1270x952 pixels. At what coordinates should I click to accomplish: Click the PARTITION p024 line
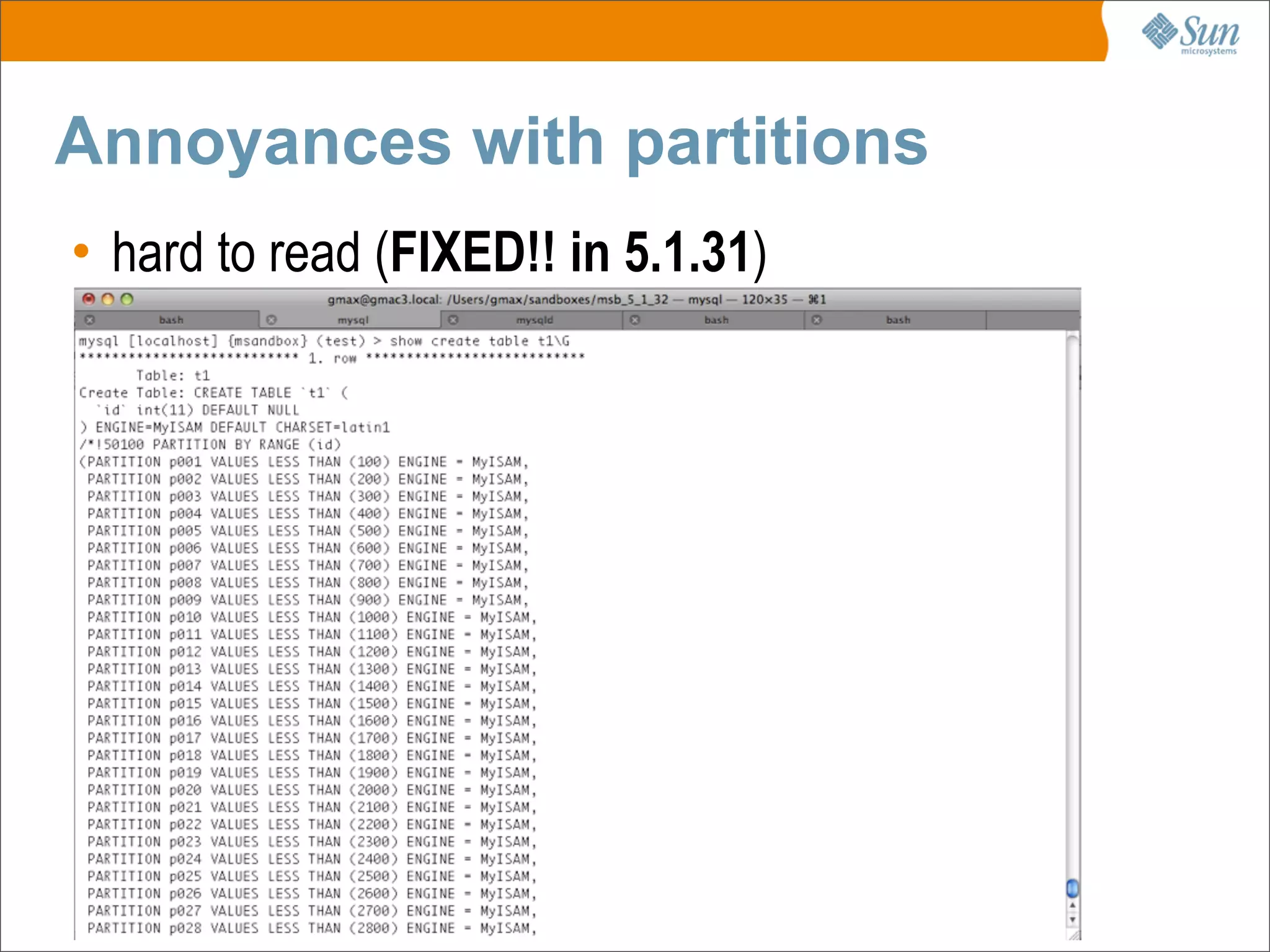pos(312,859)
